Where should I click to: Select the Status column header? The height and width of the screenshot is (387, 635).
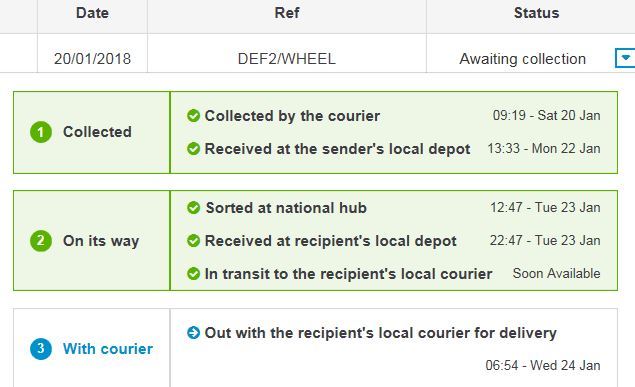(536, 13)
